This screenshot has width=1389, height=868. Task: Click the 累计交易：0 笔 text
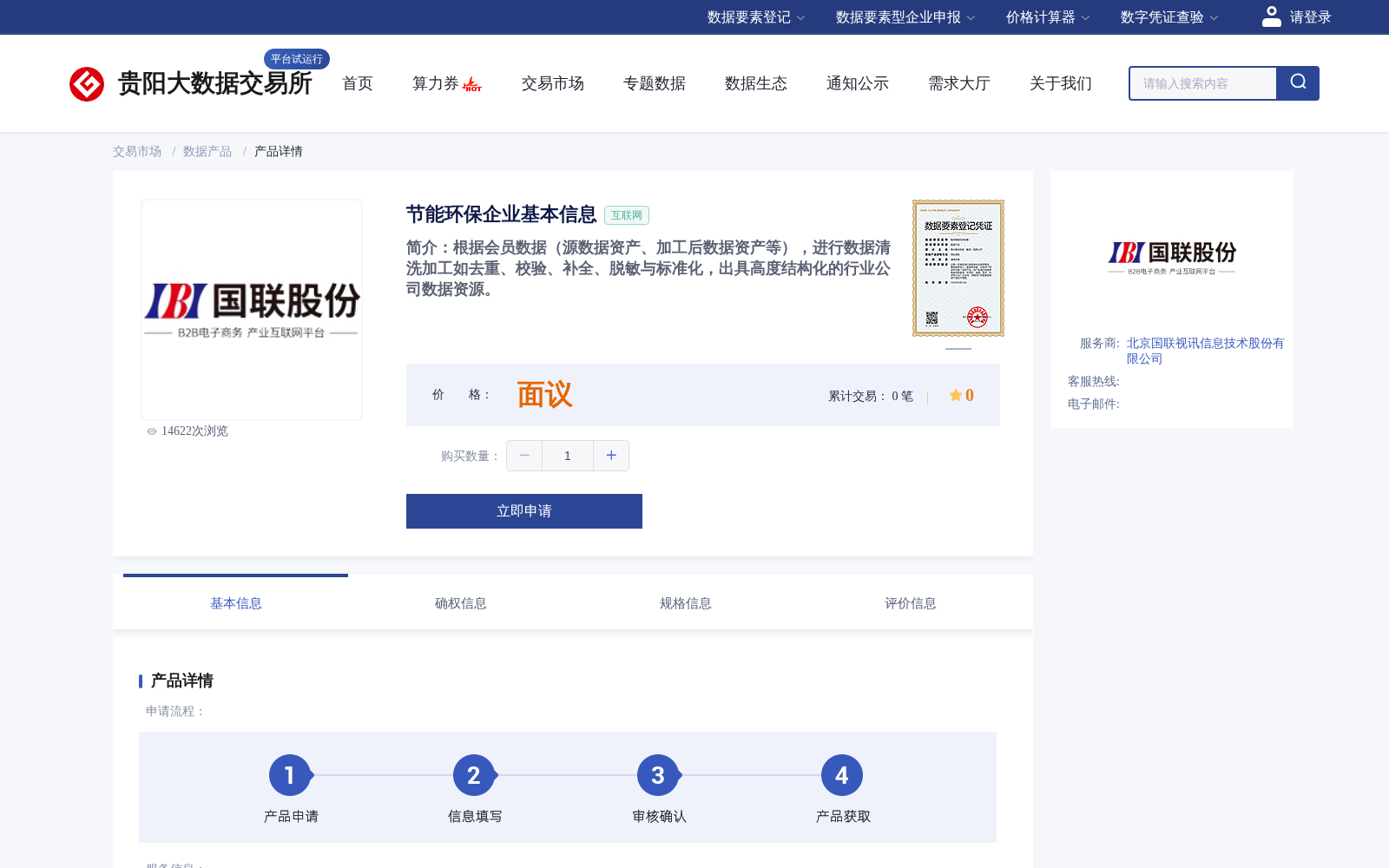click(x=871, y=397)
